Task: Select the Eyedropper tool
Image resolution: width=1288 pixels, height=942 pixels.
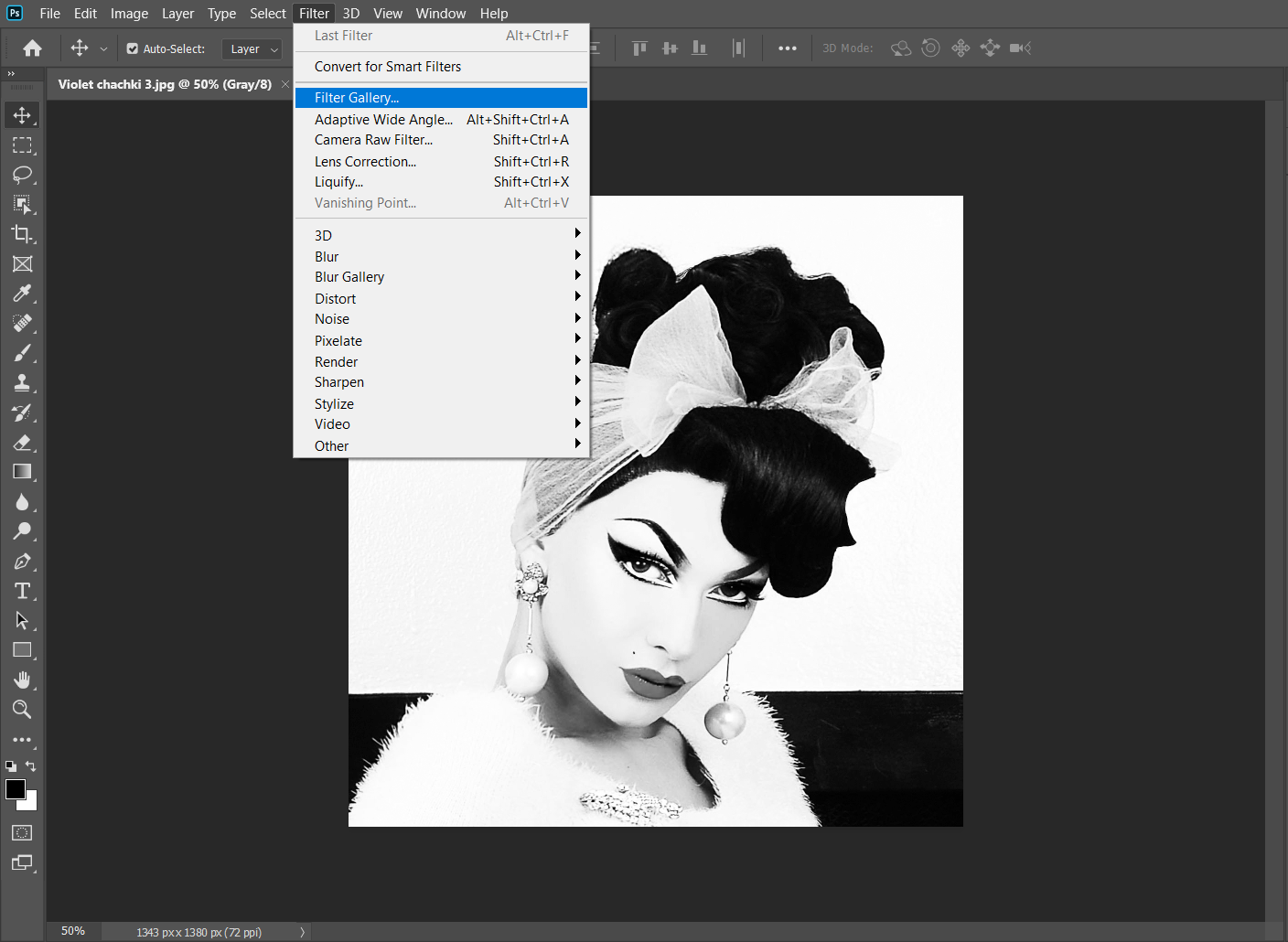Action: coord(22,294)
